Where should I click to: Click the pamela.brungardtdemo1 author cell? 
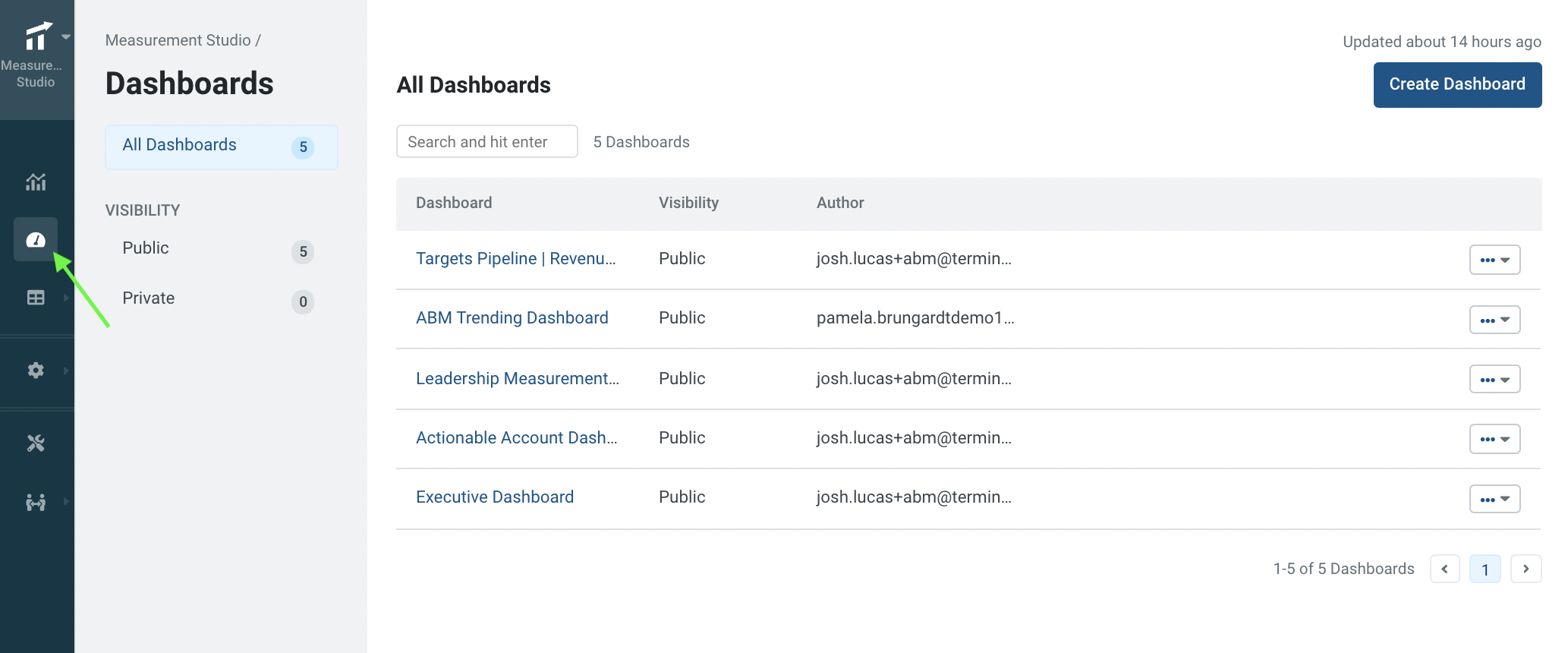pyautogui.click(x=915, y=317)
